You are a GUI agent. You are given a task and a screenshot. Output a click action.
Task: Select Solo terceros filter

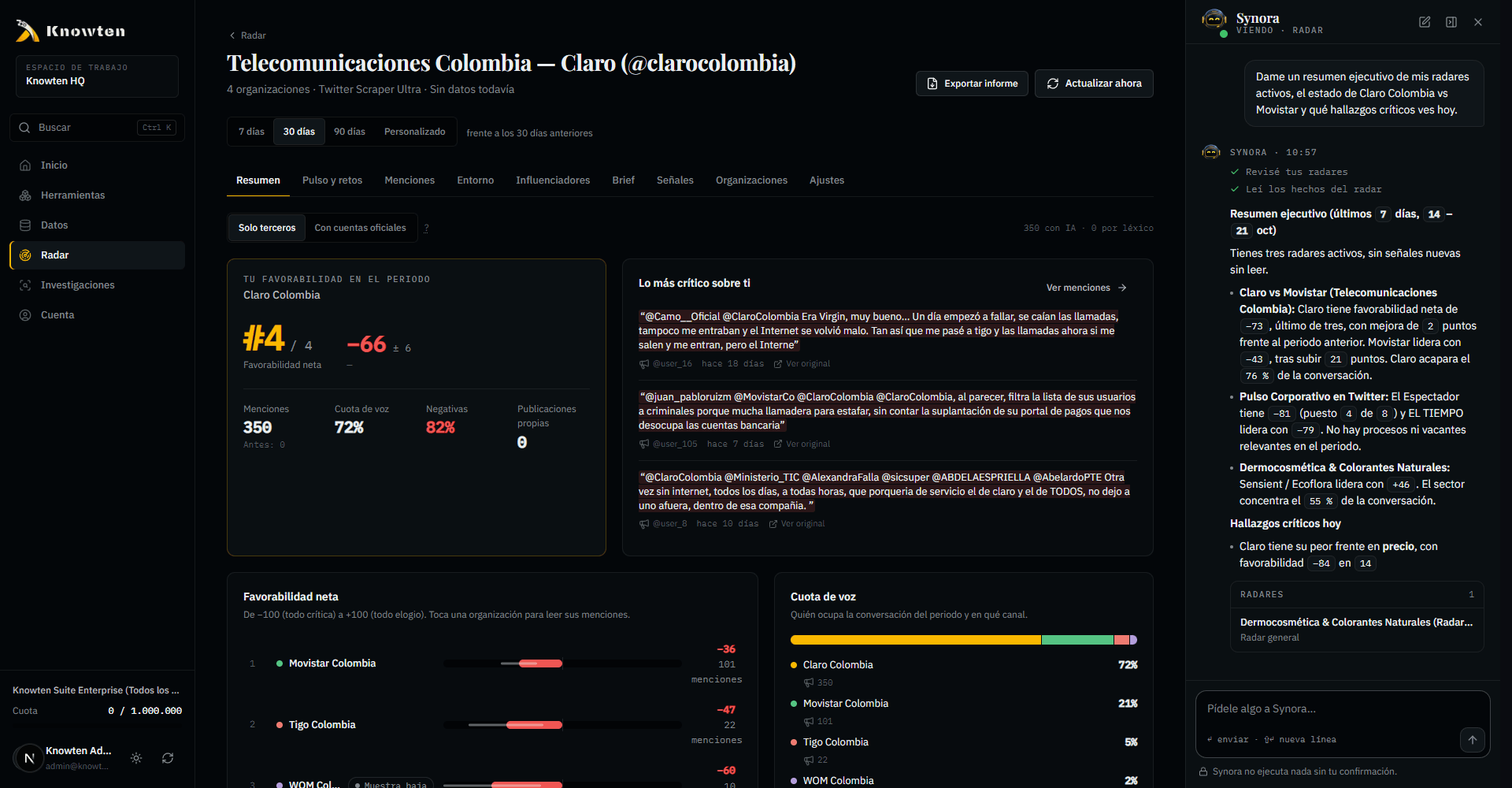pyautogui.click(x=267, y=229)
